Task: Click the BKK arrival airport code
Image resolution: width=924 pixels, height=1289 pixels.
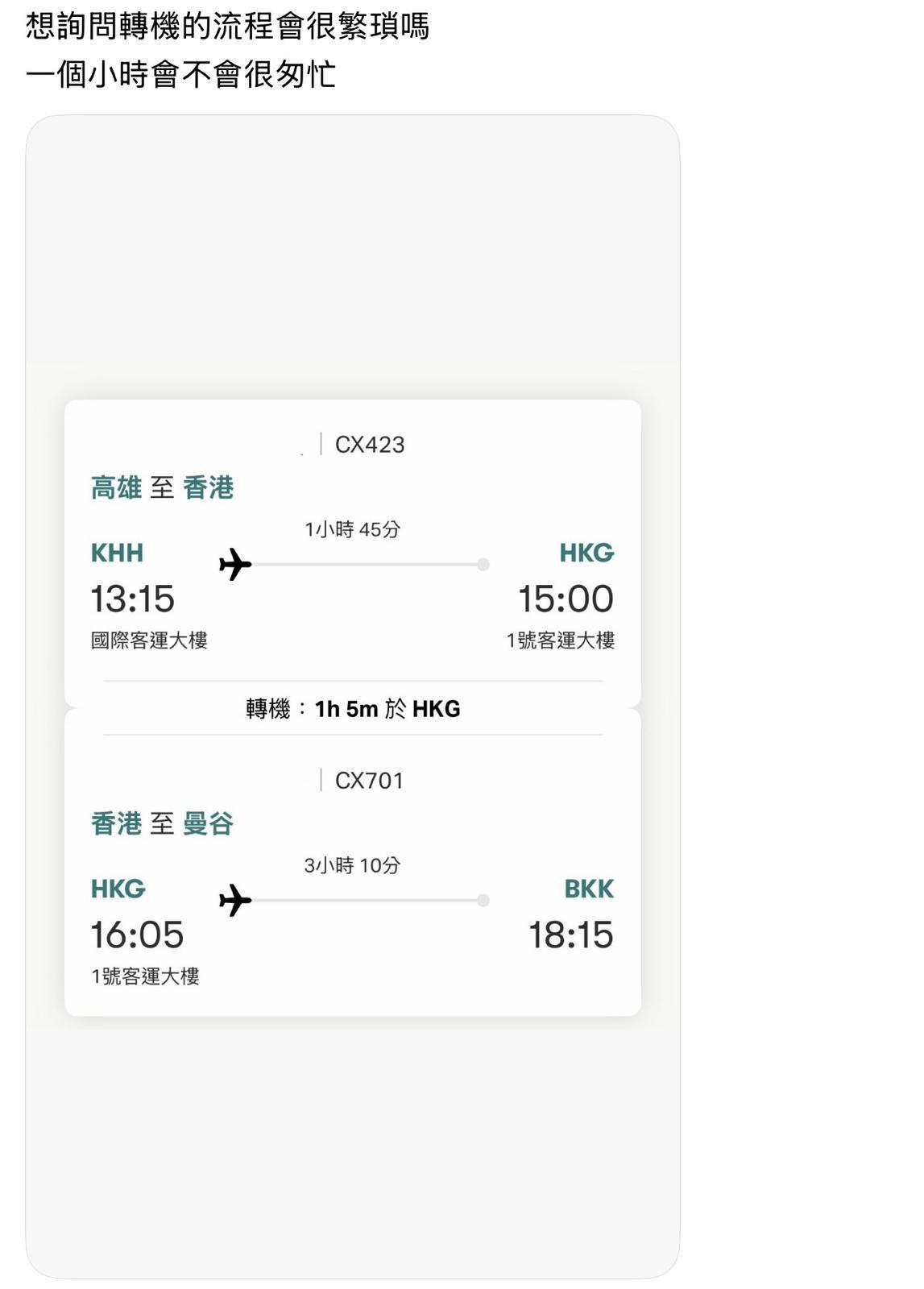Action: coord(589,889)
